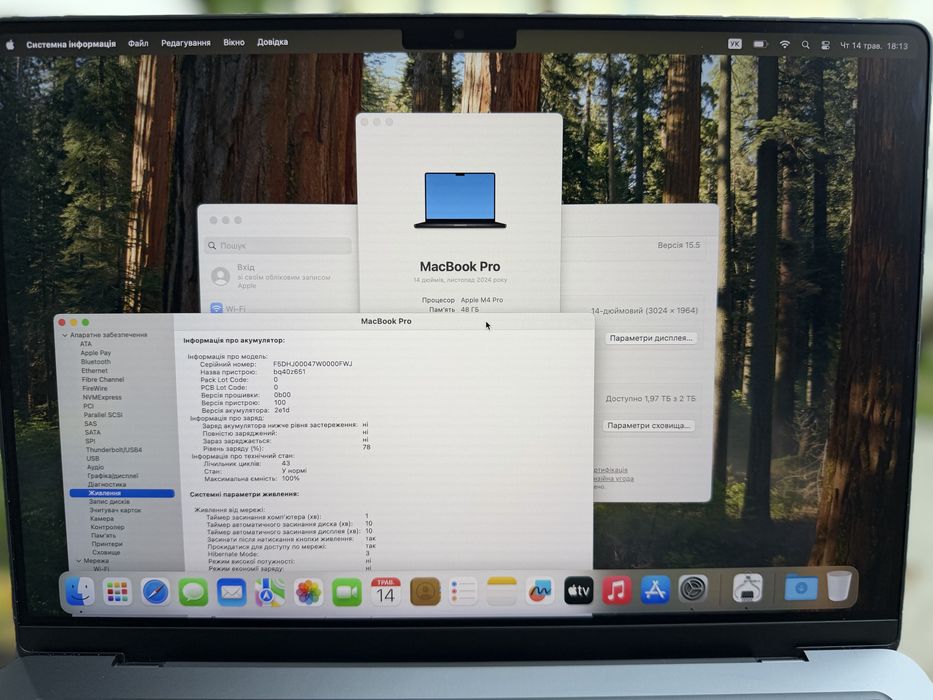
Task: Click the battery status icon in menu bar
Action: [x=760, y=44]
